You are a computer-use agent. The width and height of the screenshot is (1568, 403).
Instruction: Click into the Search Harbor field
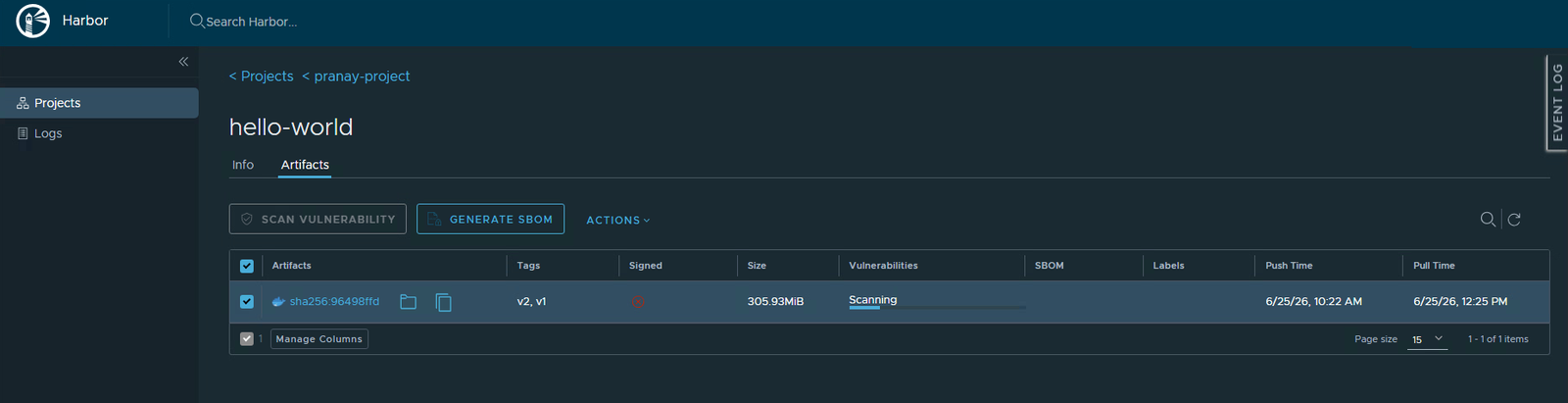(x=252, y=22)
